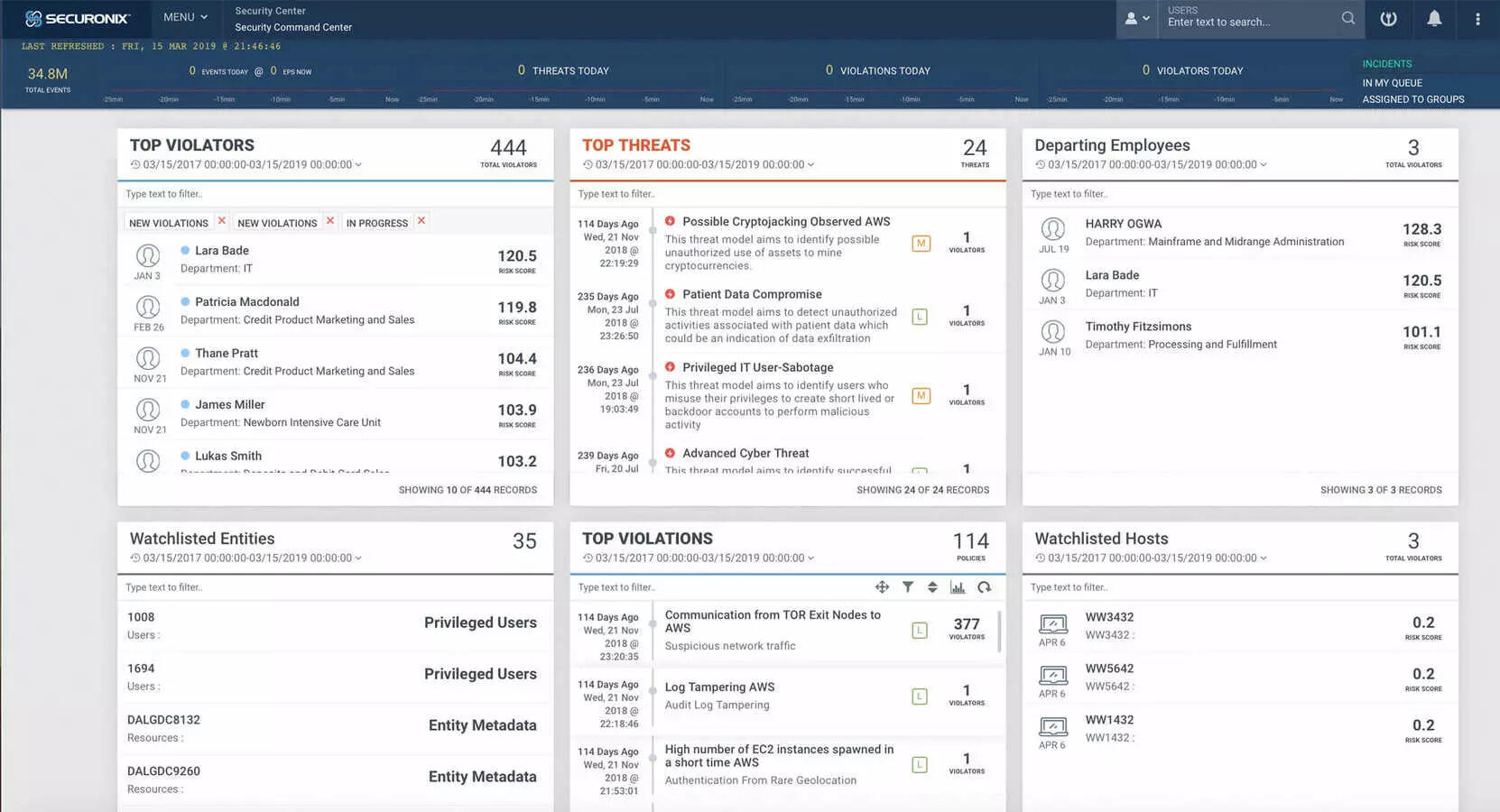This screenshot has height=812, width=1500.
Task: Click the filter funnel icon in Top Violations
Action: pos(908,587)
